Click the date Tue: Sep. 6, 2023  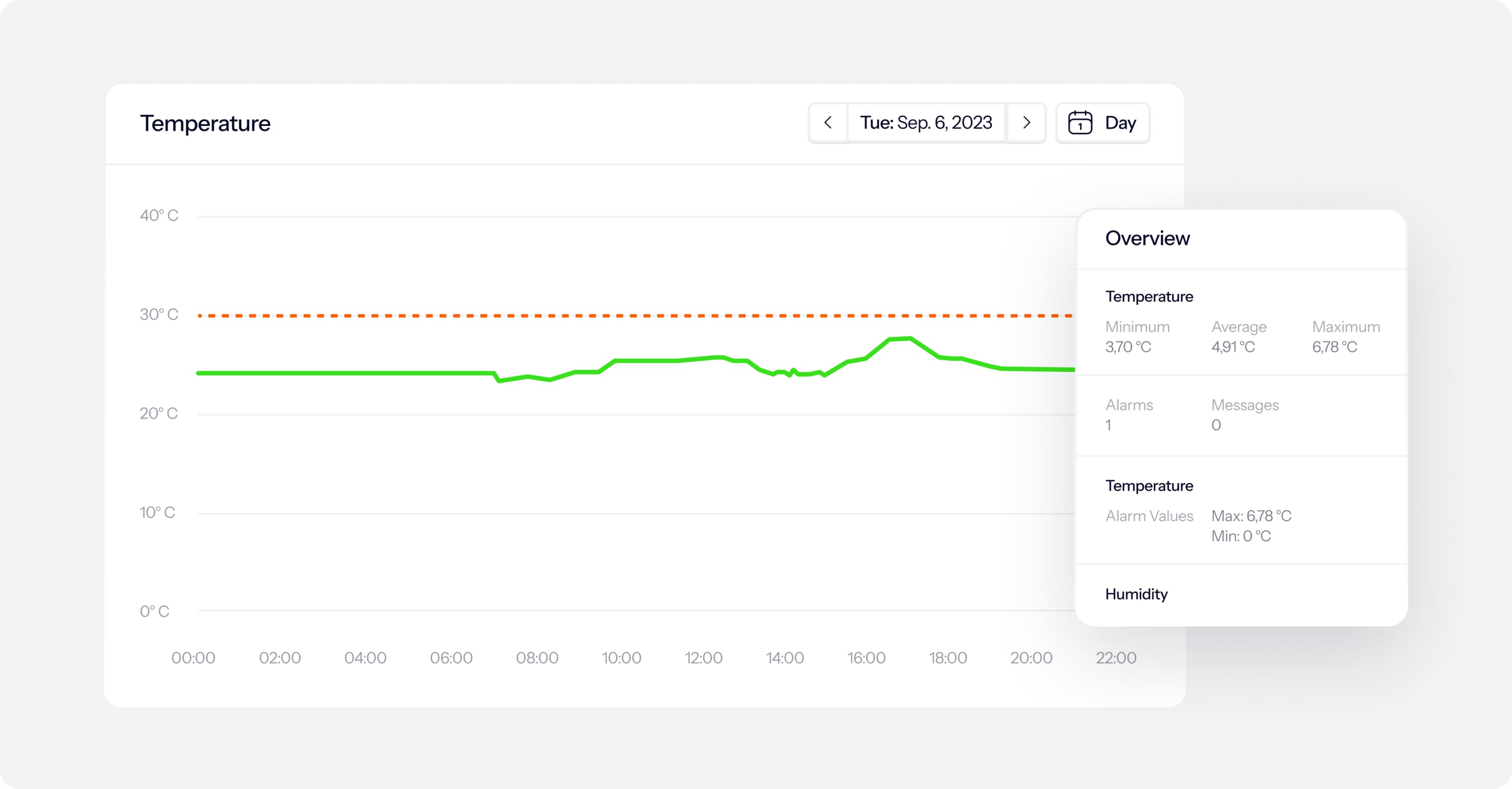tap(926, 122)
